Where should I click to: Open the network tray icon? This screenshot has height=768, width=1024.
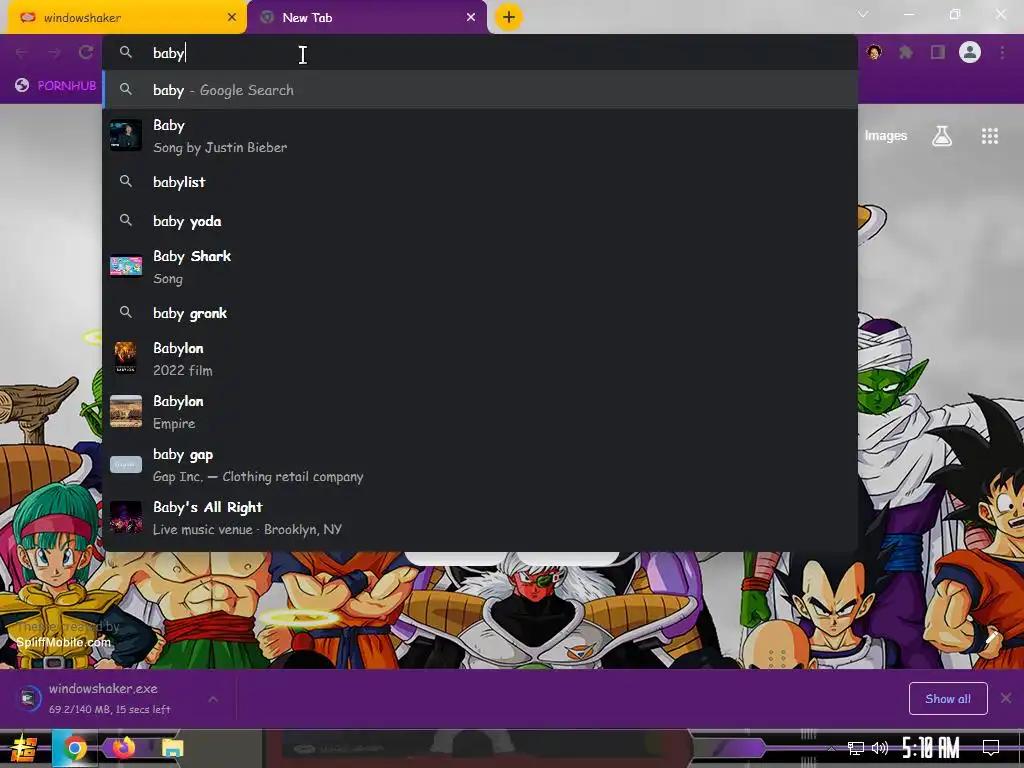856,748
